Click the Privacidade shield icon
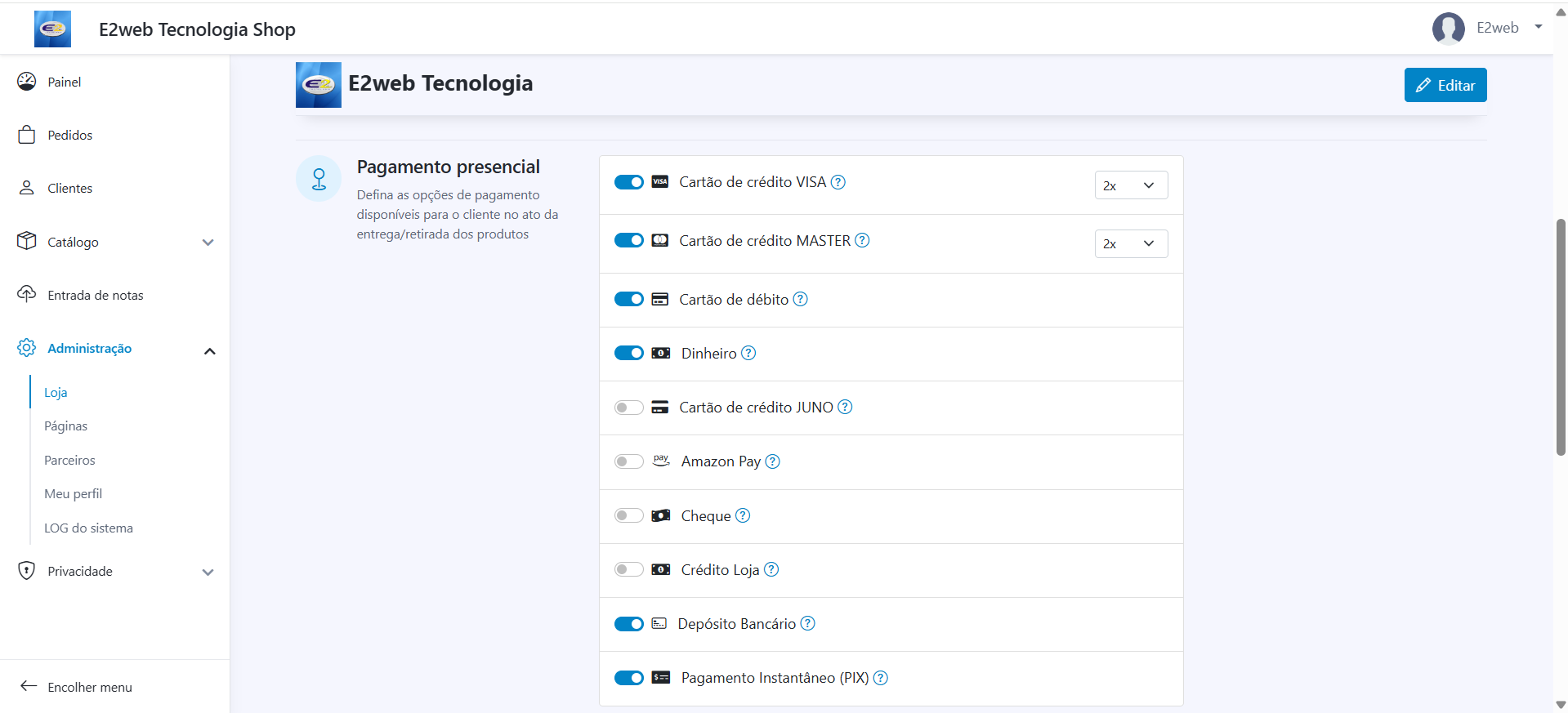Image resolution: width=1568 pixels, height=713 pixels. pos(27,571)
